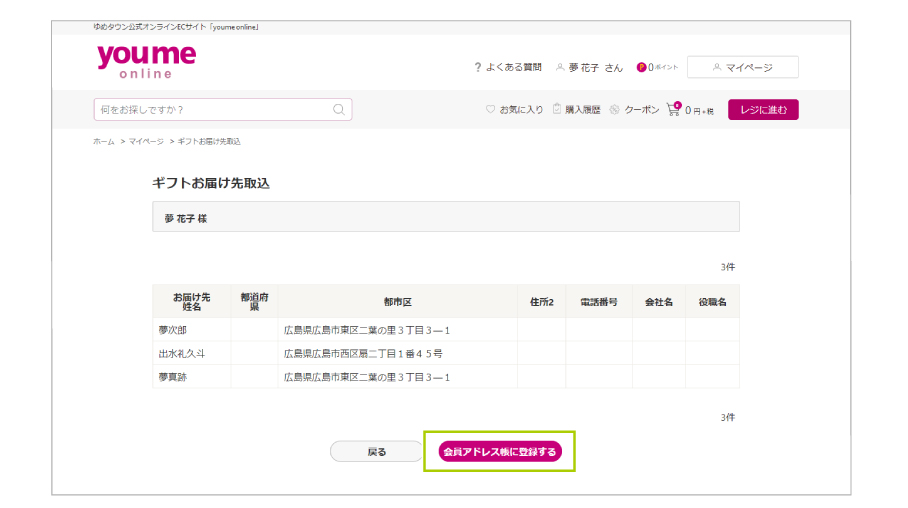Click the お届け先姓名 column header
This screenshot has width=908, height=508.
pos(192,302)
